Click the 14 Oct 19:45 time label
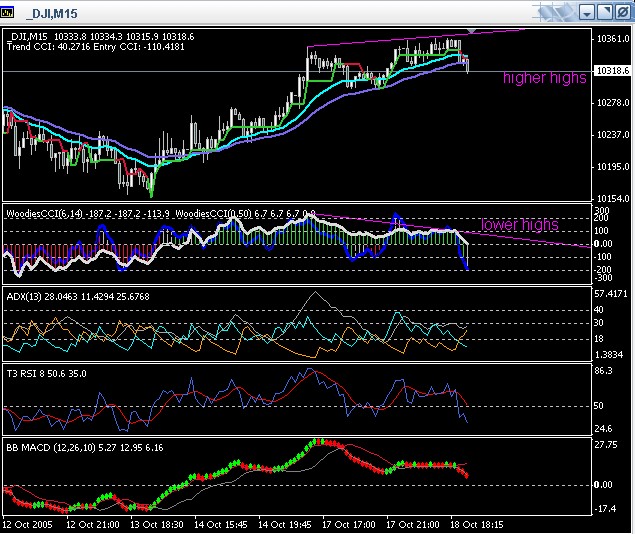Image resolution: width=635 pixels, height=534 pixels. tap(285, 525)
